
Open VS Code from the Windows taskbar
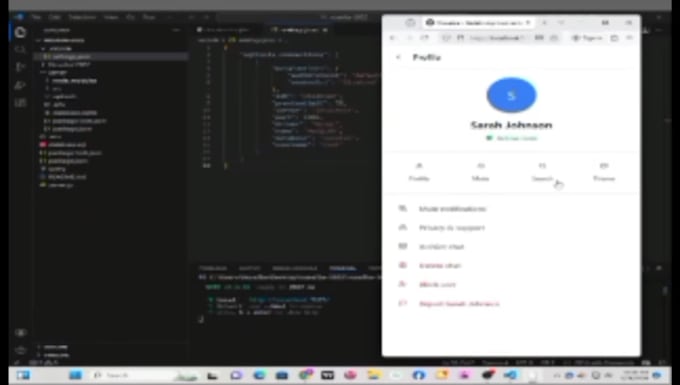point(511,375)
